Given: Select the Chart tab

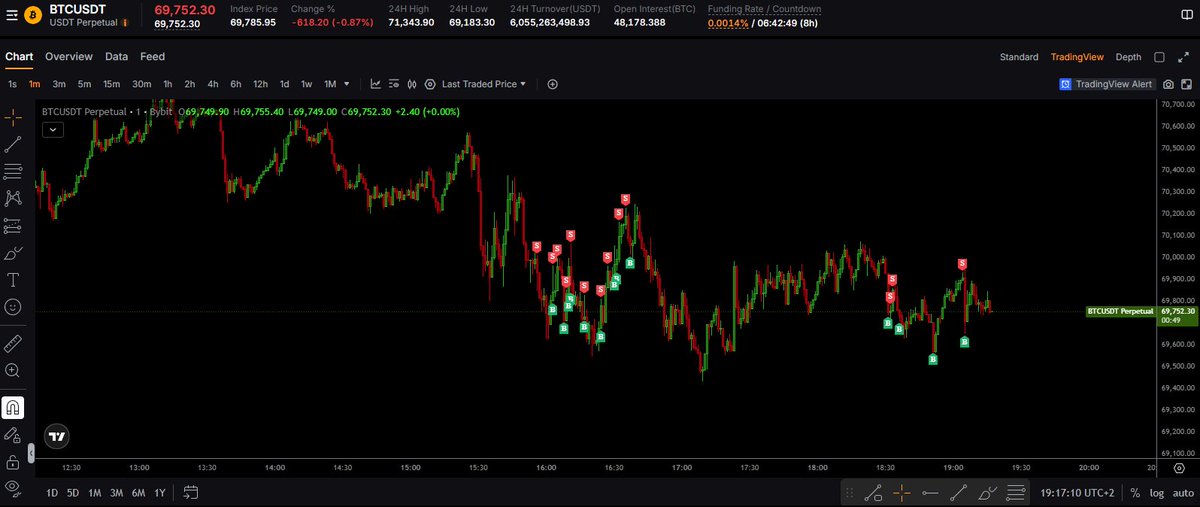Looking at the screenshot, I should click(19, 57).
